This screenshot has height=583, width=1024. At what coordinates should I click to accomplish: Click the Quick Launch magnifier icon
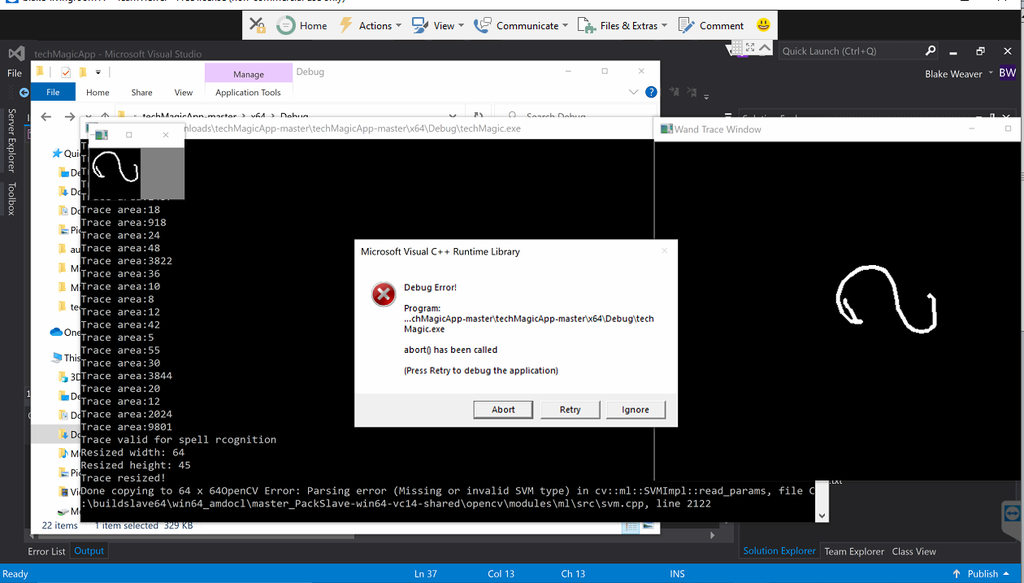point(930,50)
